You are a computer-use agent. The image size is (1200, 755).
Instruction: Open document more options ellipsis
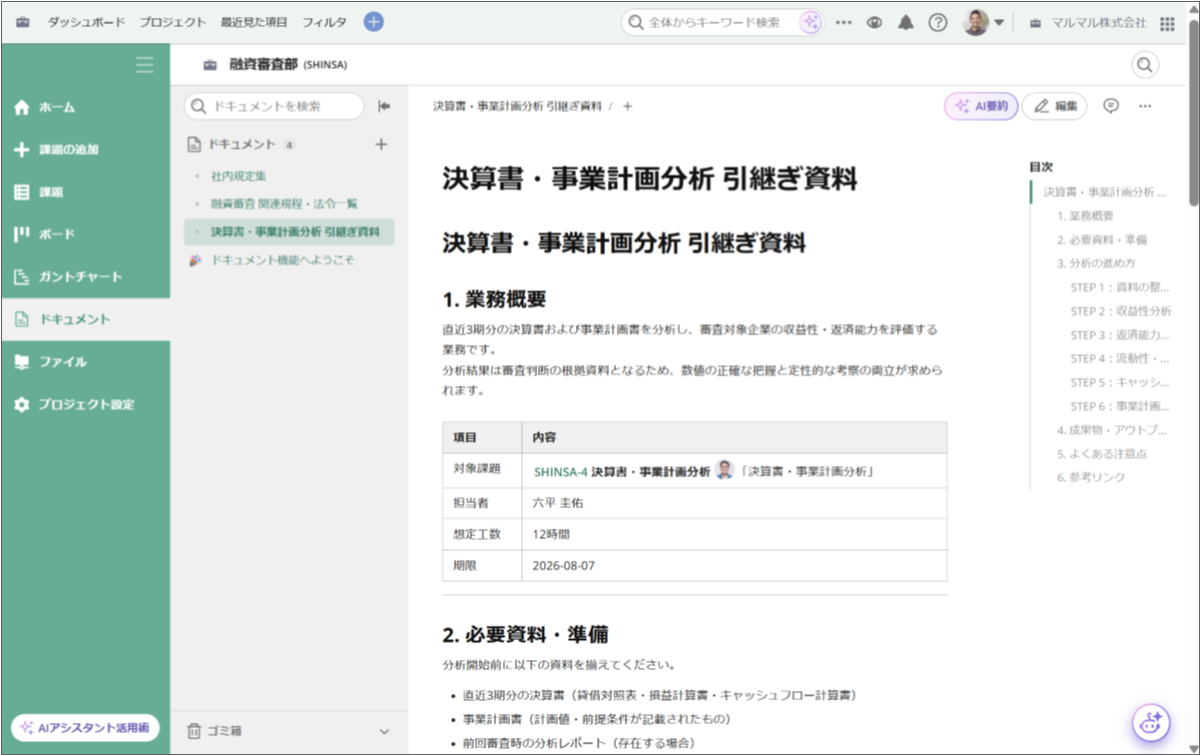pyautogui.click(x=1145, y=106)
